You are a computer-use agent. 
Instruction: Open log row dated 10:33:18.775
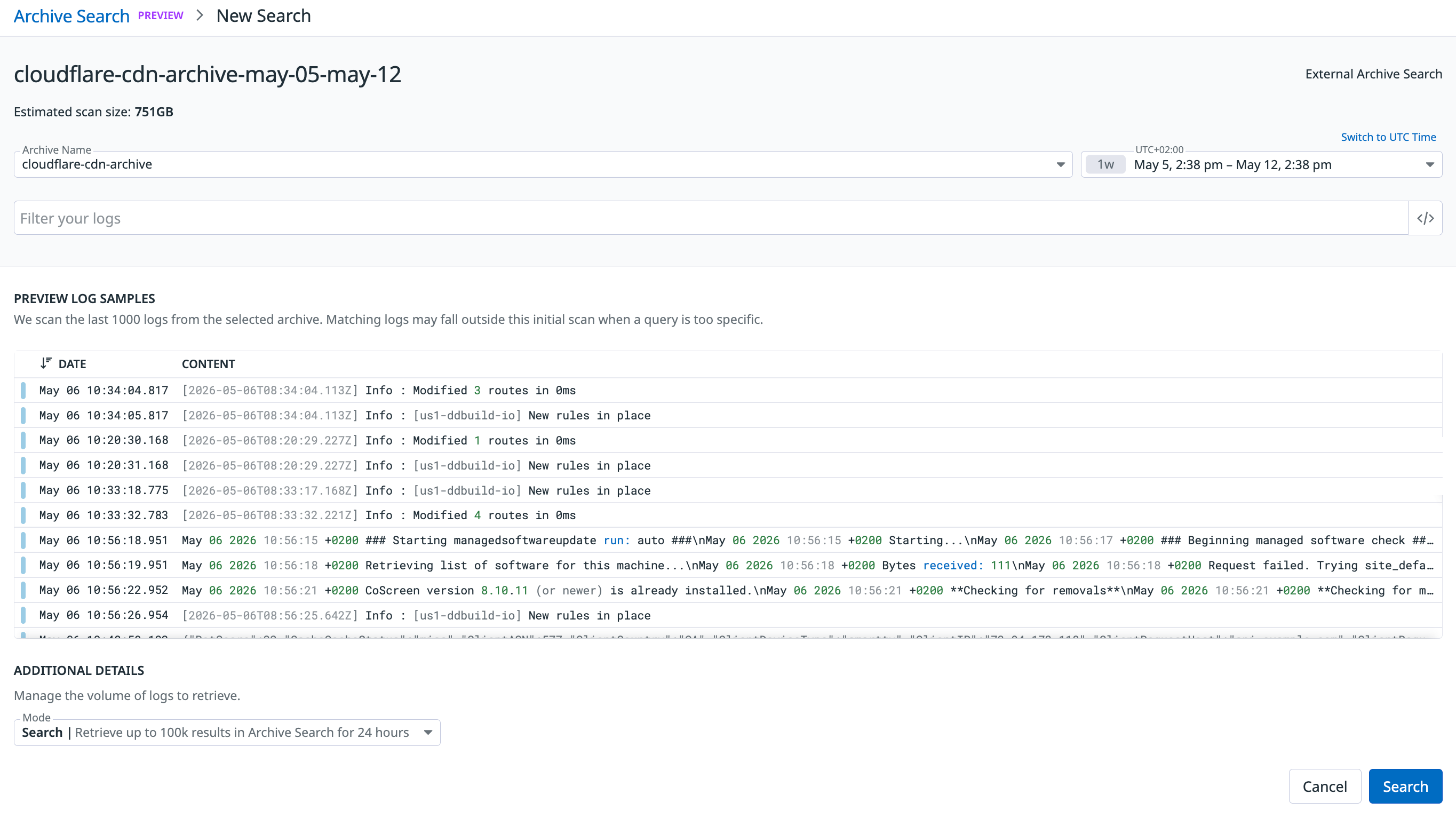[728, 490]
